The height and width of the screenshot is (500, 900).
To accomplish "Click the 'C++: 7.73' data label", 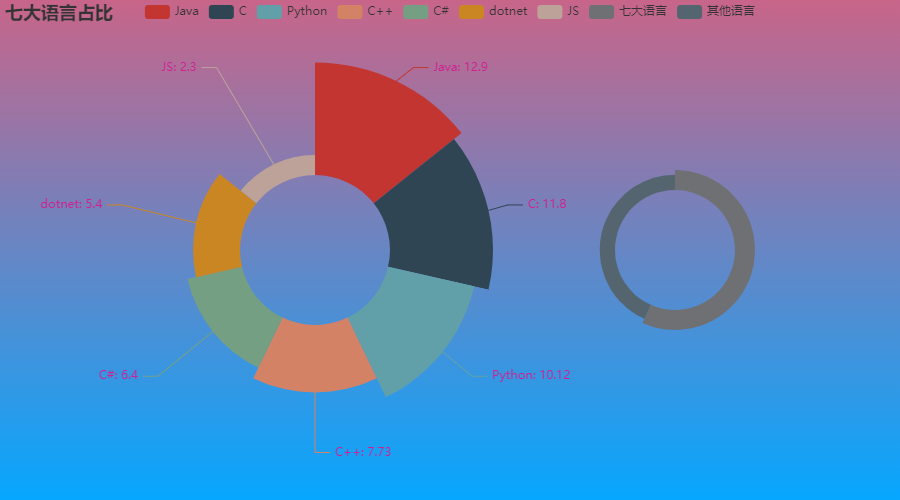I will click(x=363, y=452).
